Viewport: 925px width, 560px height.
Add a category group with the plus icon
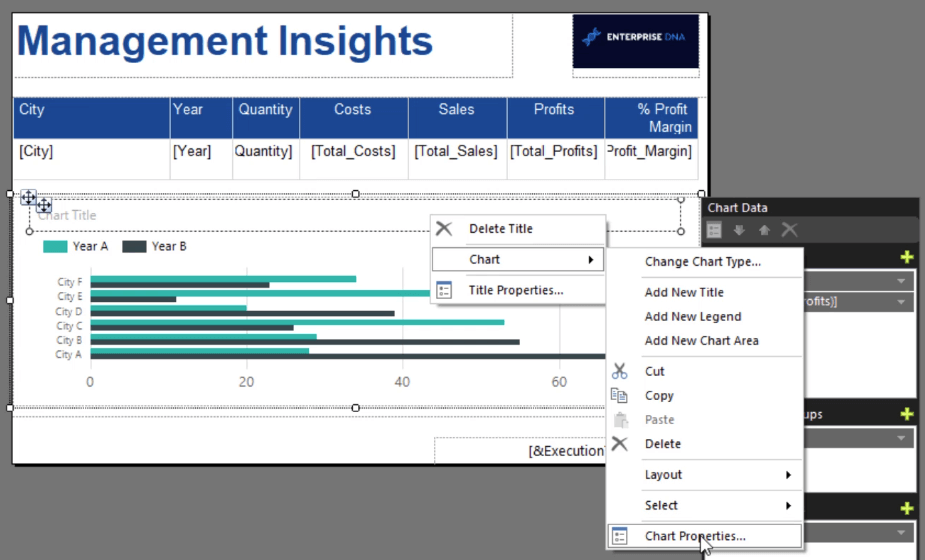pyautogui.click(x=907, y=414)
